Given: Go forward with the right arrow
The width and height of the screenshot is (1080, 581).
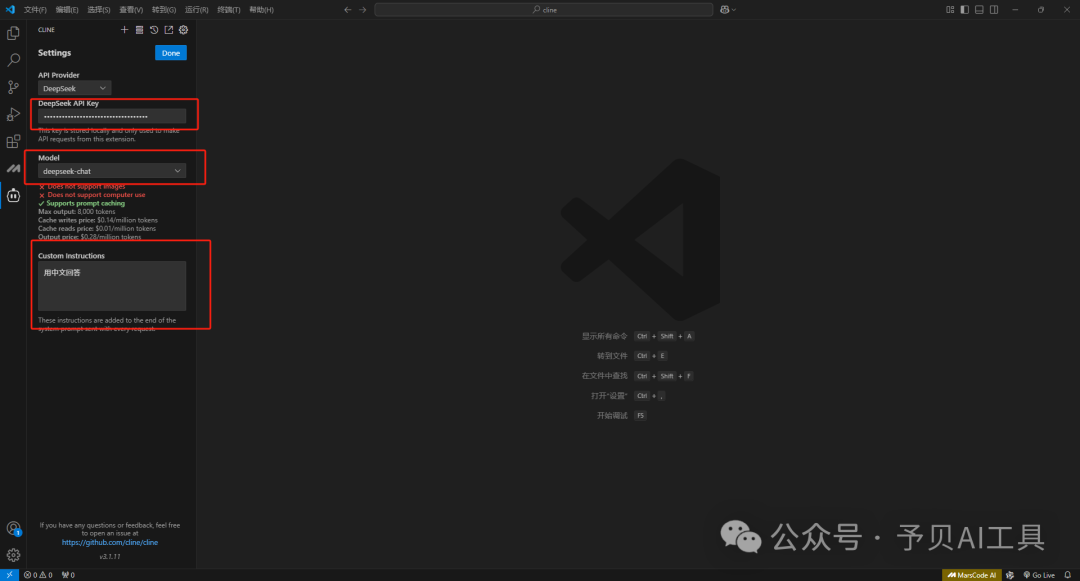Looking at the screenshot, I should click(363, 10).
